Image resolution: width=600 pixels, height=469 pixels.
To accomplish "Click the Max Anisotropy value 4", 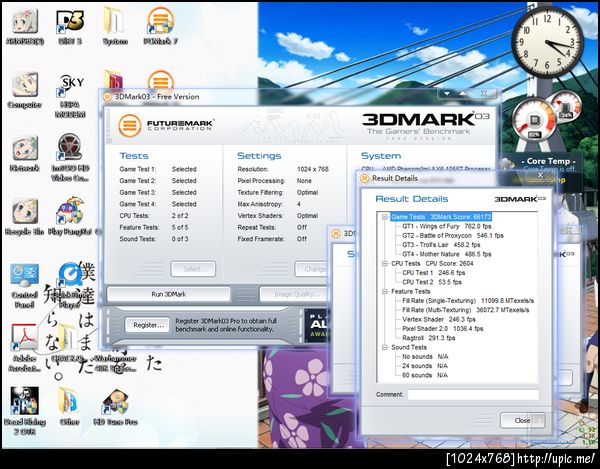I will (x=299, y=204).
